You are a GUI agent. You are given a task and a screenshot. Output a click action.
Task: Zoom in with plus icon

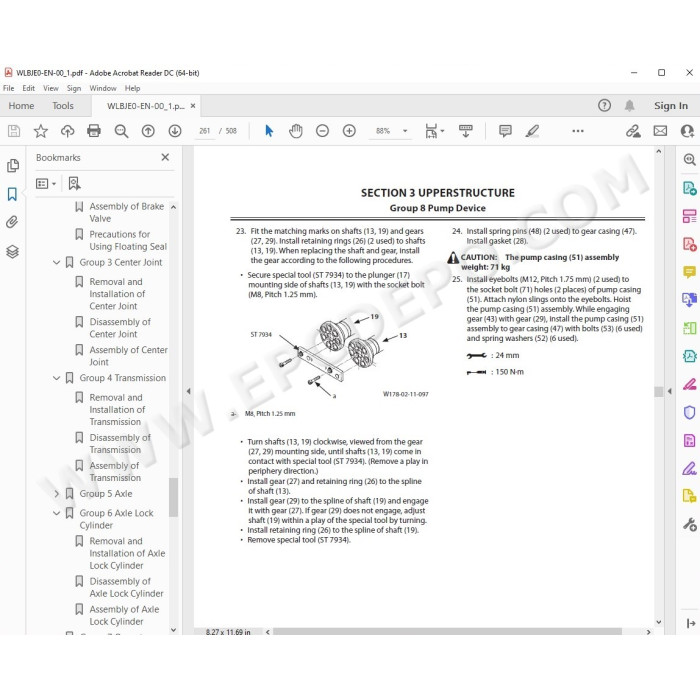click(x=349, y=131)
